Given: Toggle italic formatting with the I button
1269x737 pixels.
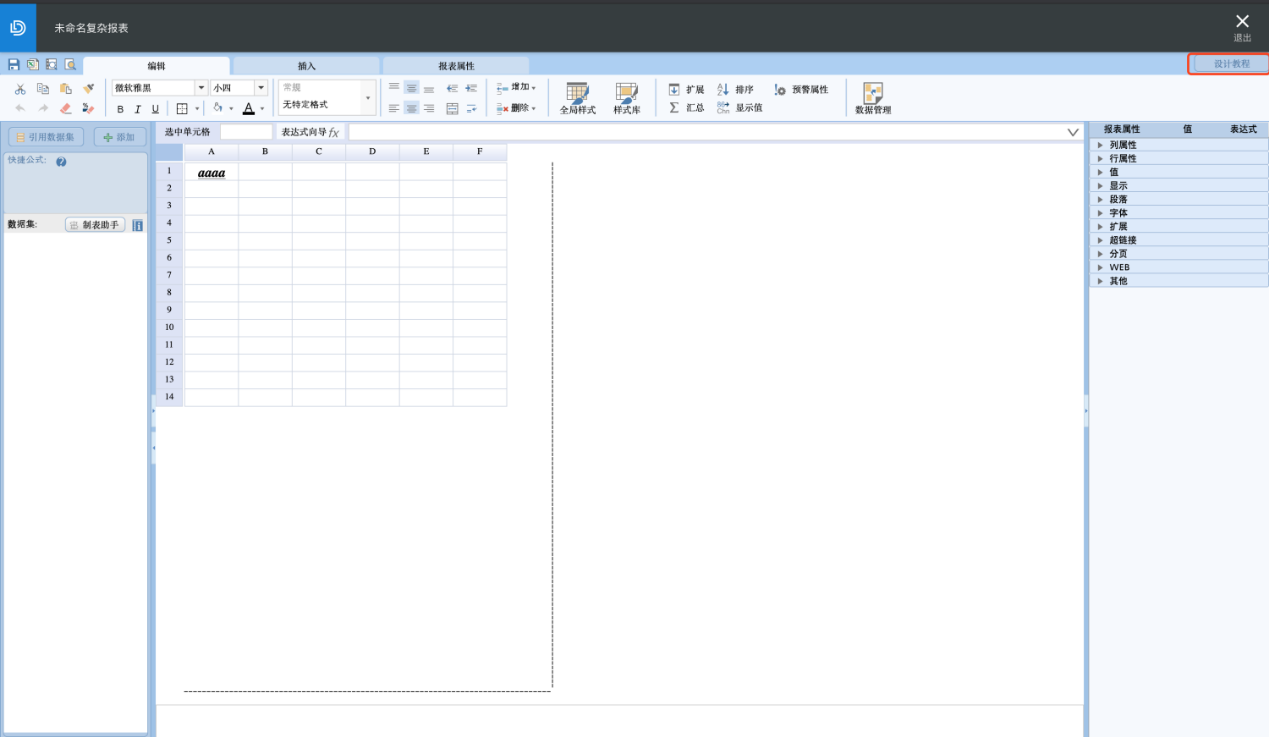Looking at the screenshot, I should (138, 109).
